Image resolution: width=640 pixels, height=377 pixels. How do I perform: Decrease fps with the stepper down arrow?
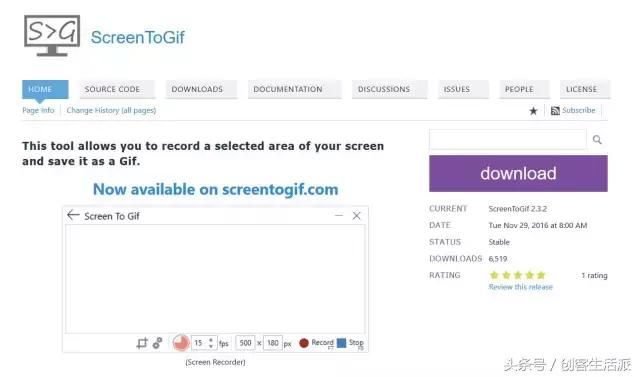coord(211,346)
